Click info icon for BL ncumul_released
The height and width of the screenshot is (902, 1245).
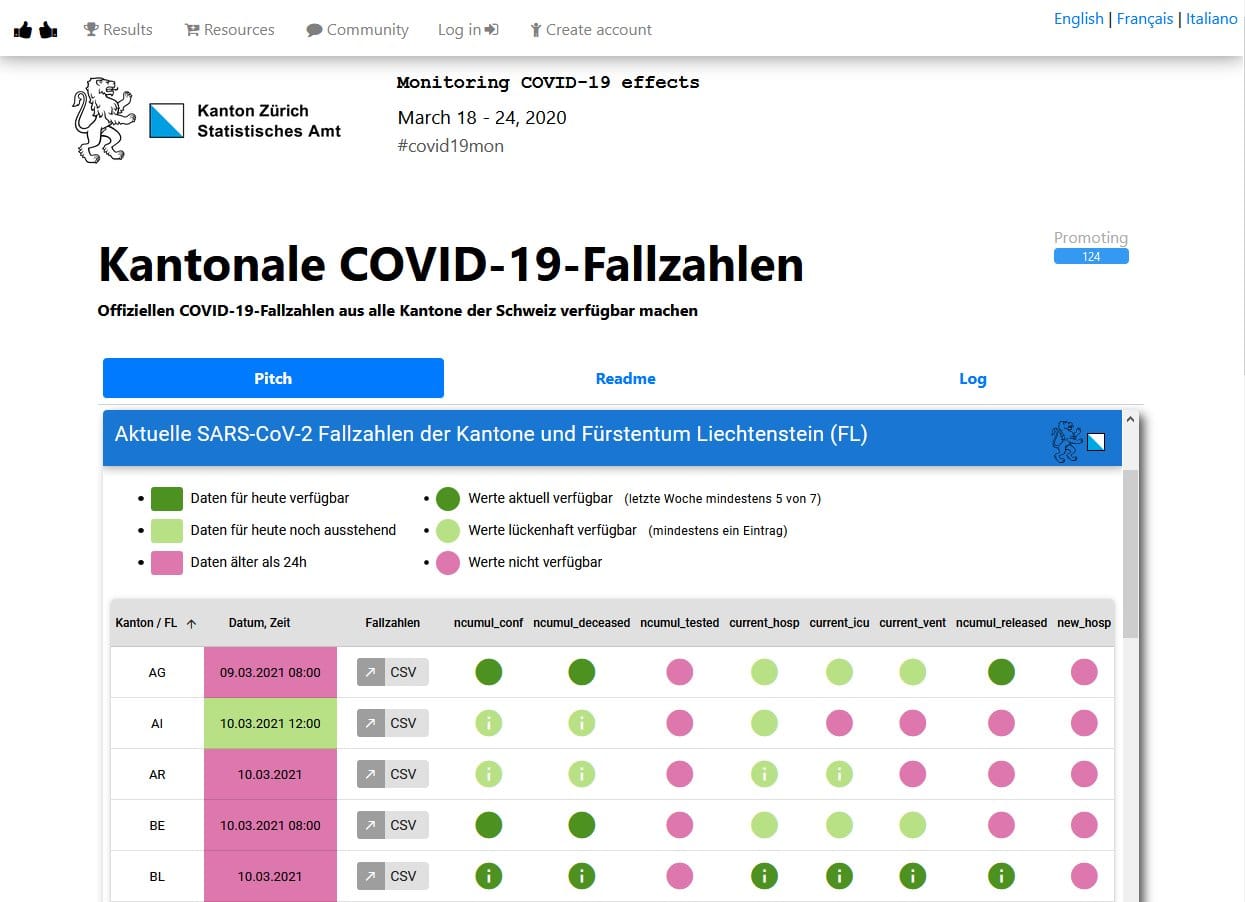(1001, 876)
